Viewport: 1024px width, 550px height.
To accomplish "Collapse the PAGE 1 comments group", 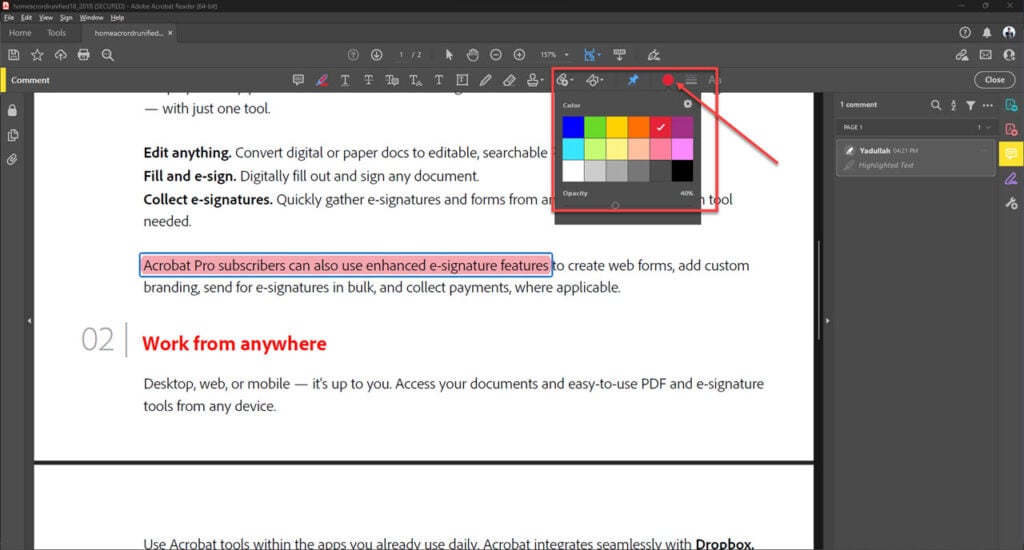I will (x=987, y=127).
